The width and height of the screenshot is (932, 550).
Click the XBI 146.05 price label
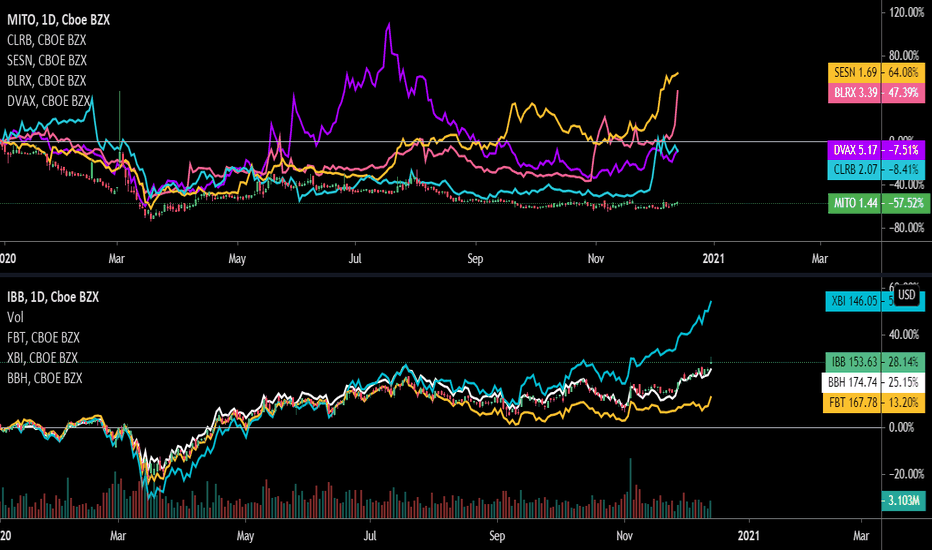[854, 301]
